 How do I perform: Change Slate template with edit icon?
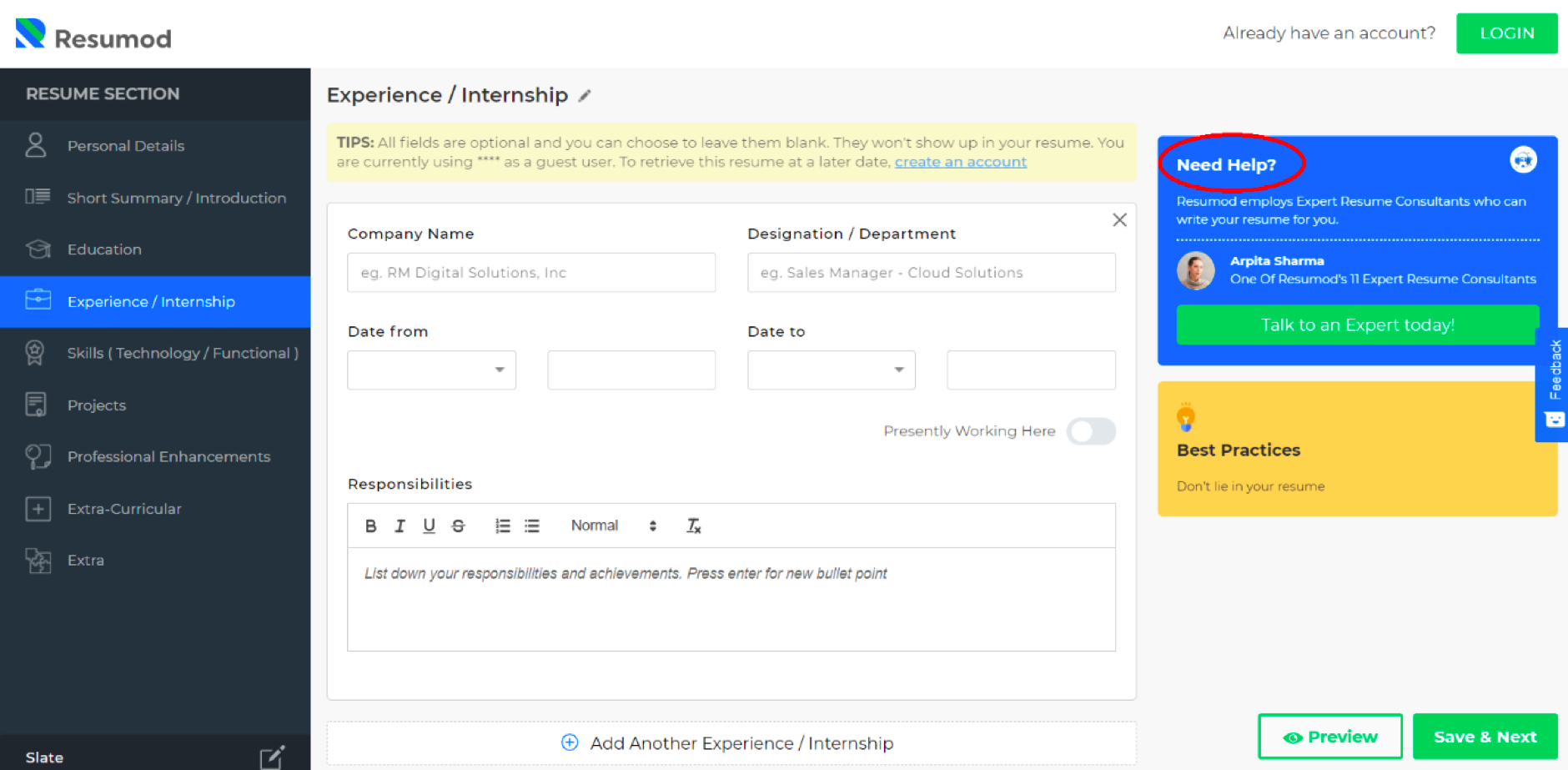(272, 757)
